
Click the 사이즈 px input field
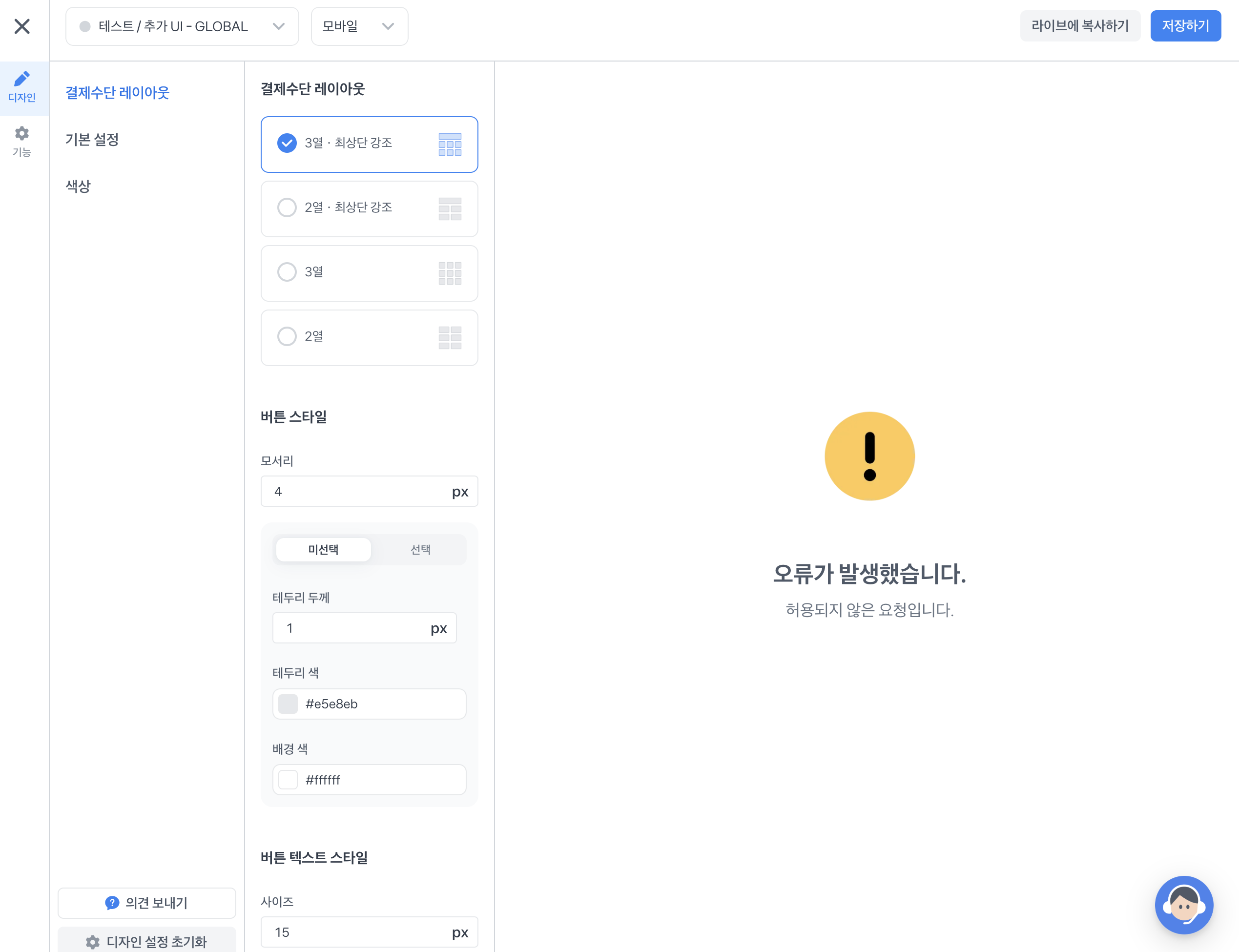pyautogui.click(x=370, y=932)
